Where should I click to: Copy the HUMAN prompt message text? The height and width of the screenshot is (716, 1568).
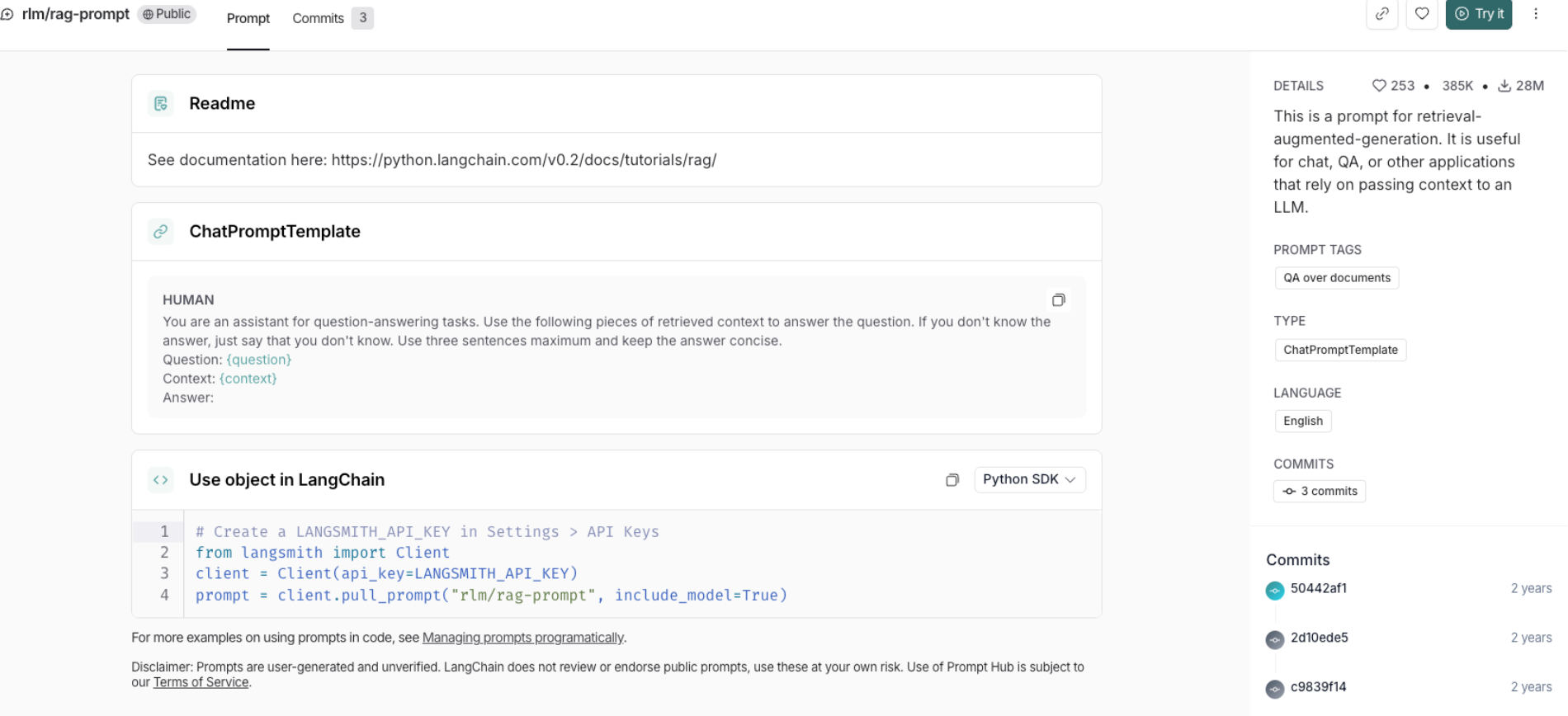point(1059,299)
